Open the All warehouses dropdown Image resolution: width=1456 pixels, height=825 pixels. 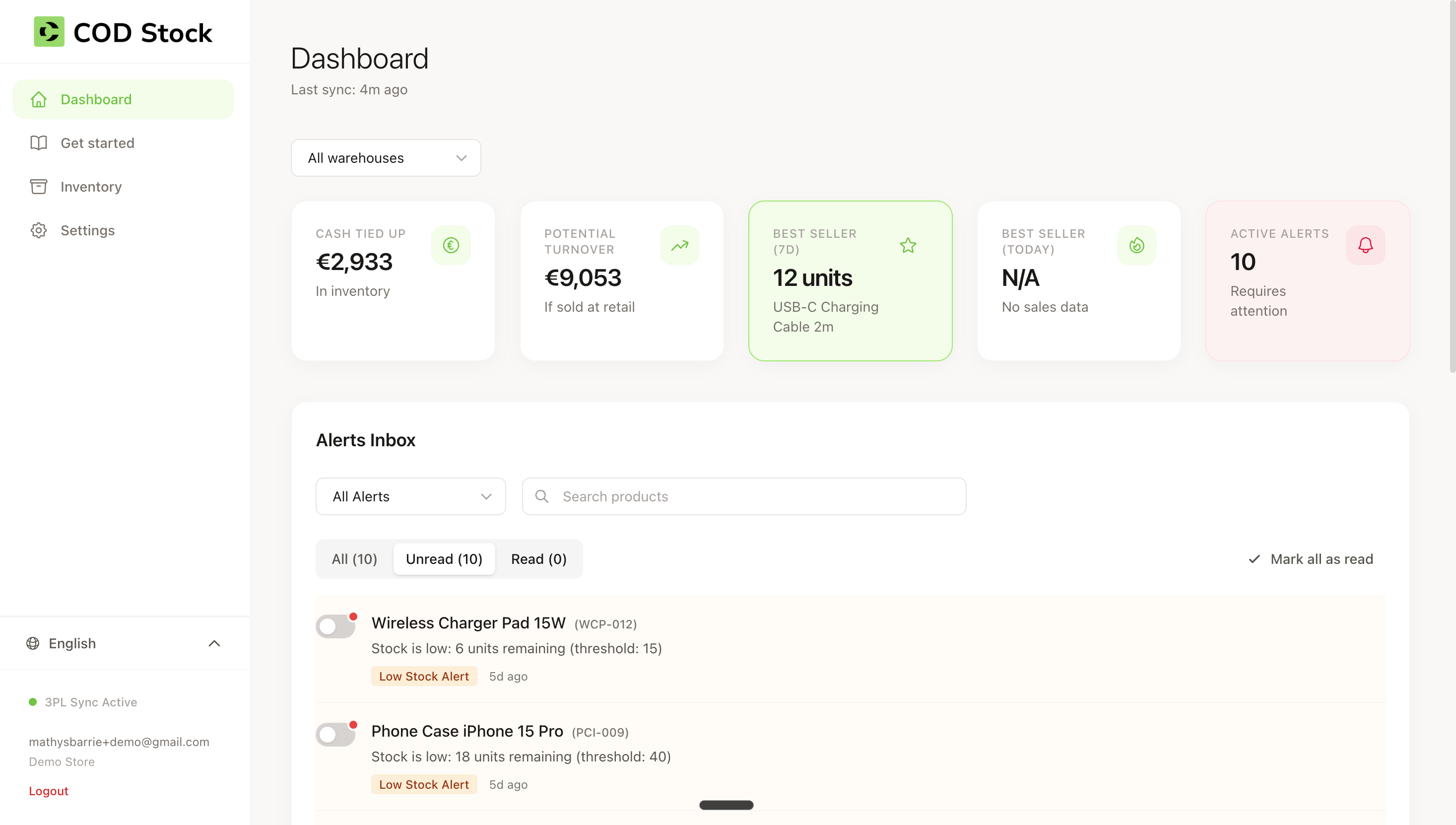pyautogui.click(x=386, y=157)
